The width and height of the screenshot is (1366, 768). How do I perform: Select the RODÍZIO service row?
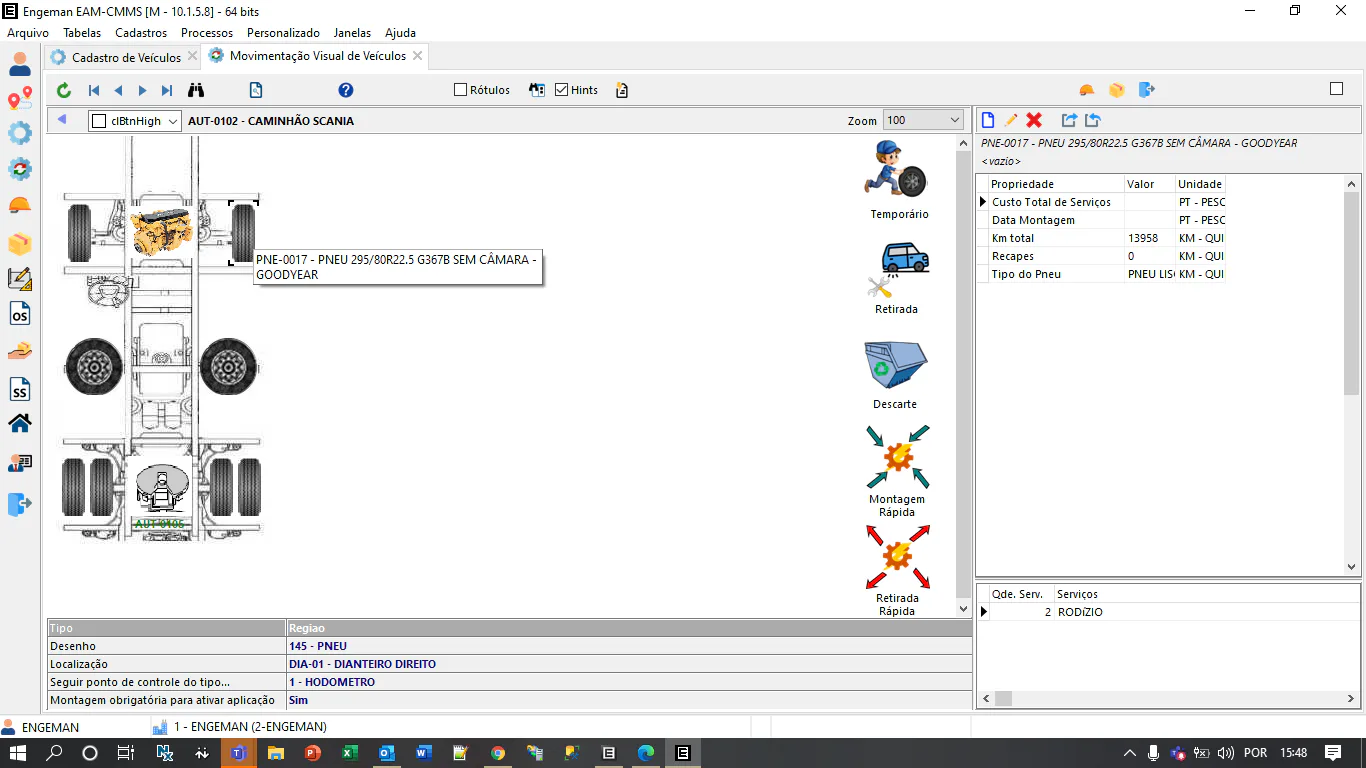(1168, 612)
